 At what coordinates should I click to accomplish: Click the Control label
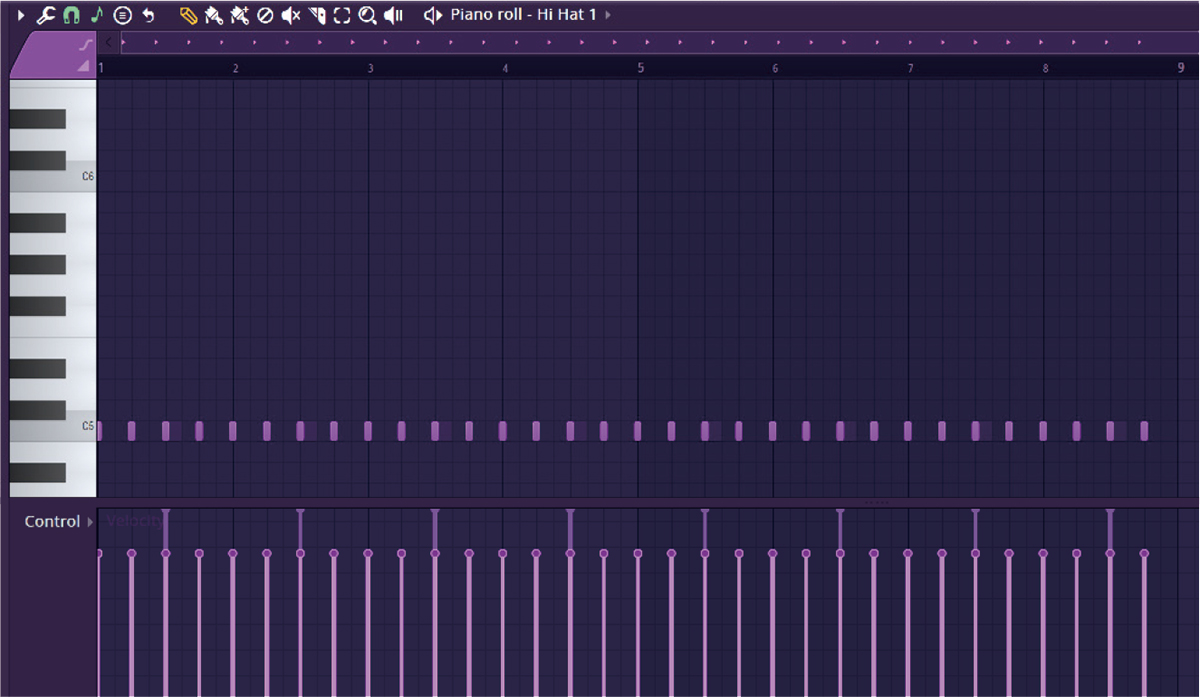(52, 522)
